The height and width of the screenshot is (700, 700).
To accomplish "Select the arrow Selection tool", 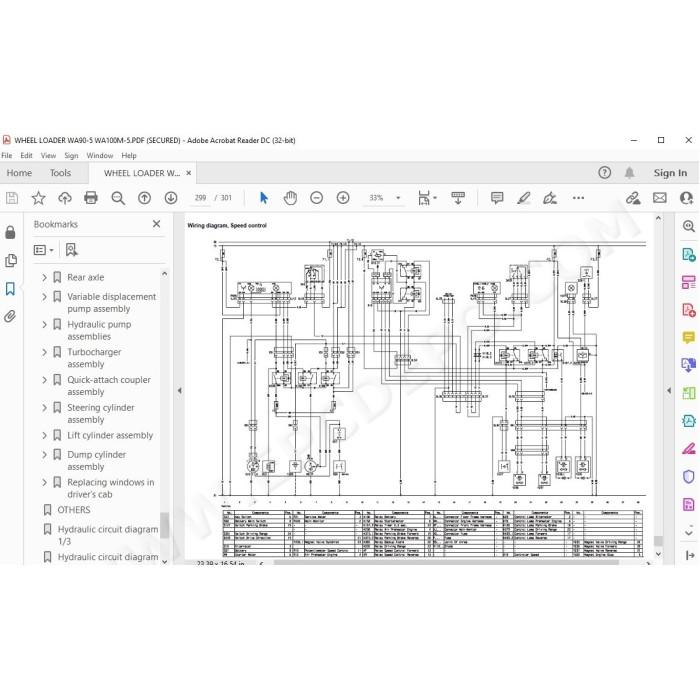I will point(264,198).
